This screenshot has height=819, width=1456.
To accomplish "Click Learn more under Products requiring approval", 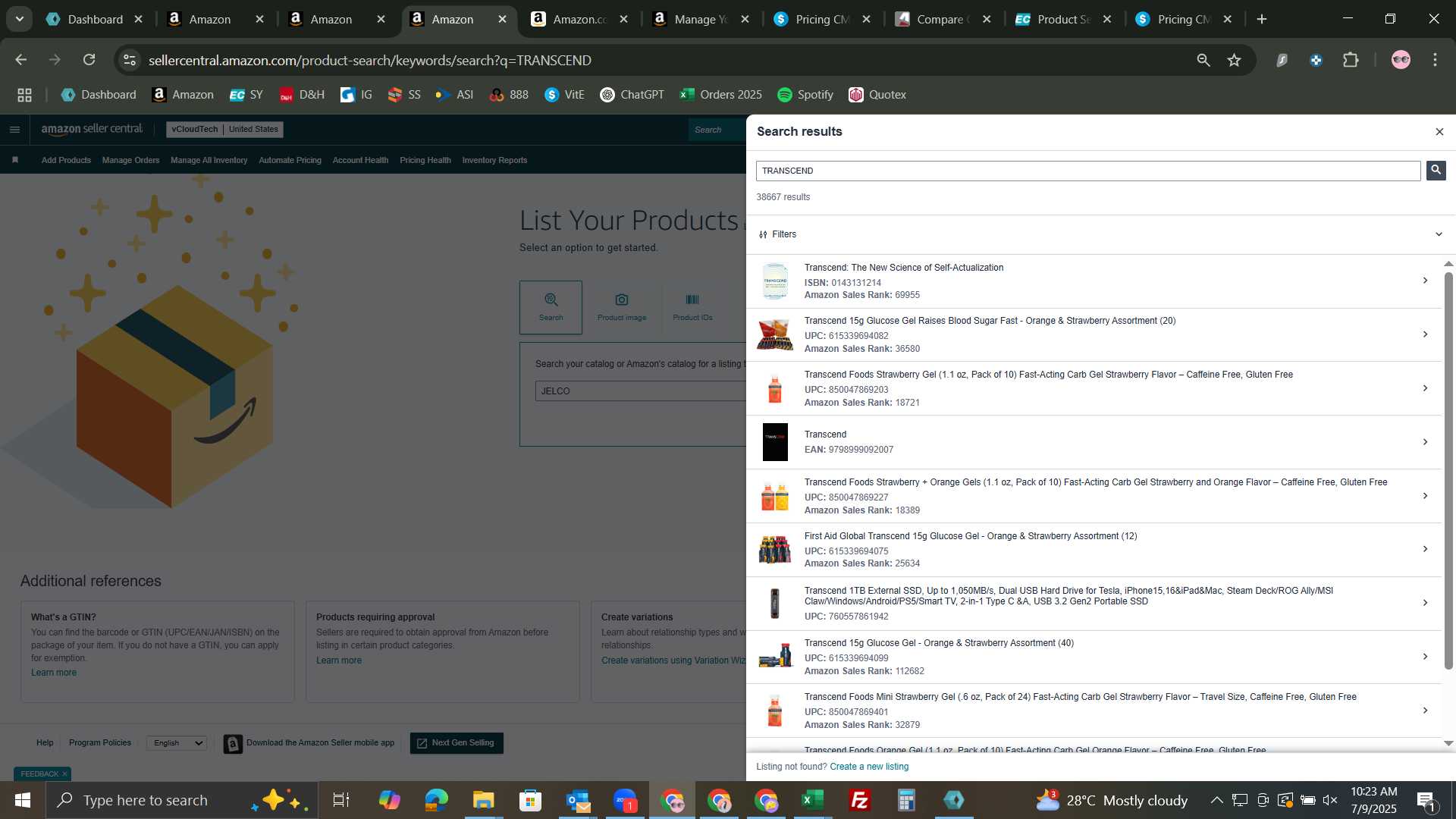I will pos(339,661).
